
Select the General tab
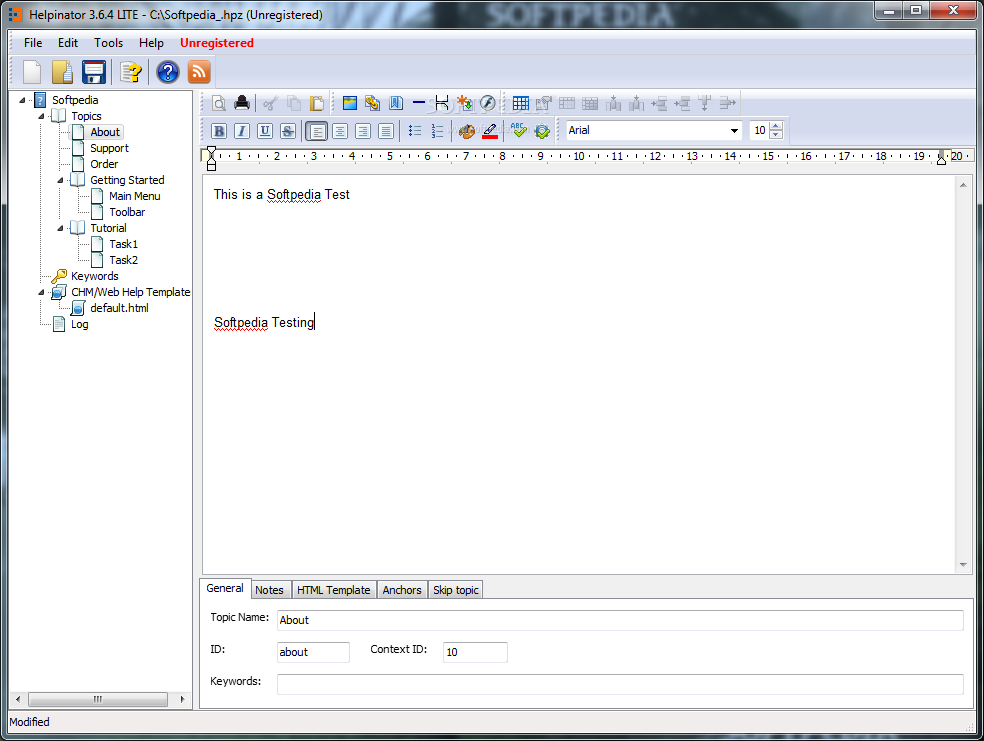225,589
